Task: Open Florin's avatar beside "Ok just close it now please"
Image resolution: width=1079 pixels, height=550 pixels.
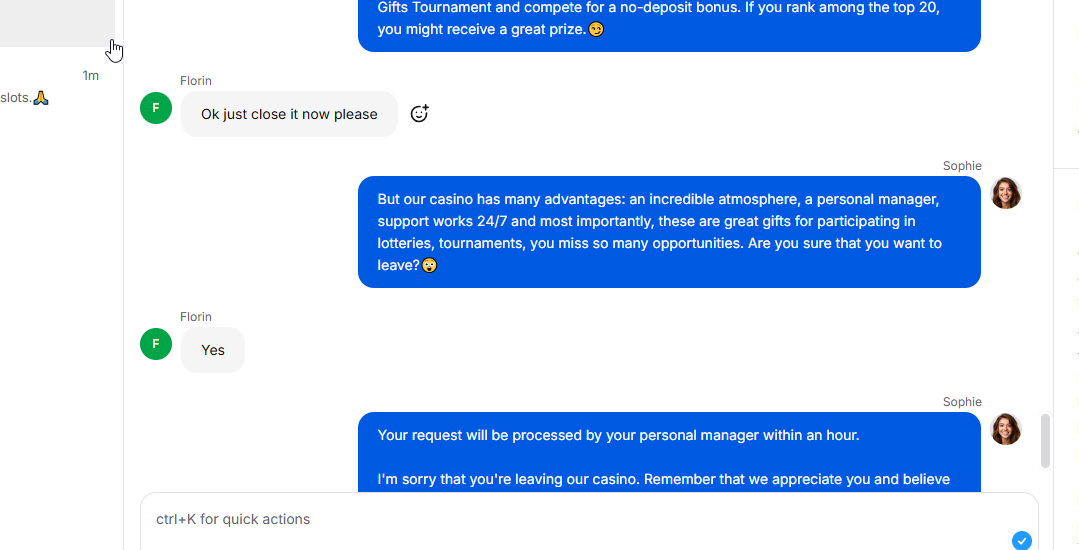Action: [156, 108]
